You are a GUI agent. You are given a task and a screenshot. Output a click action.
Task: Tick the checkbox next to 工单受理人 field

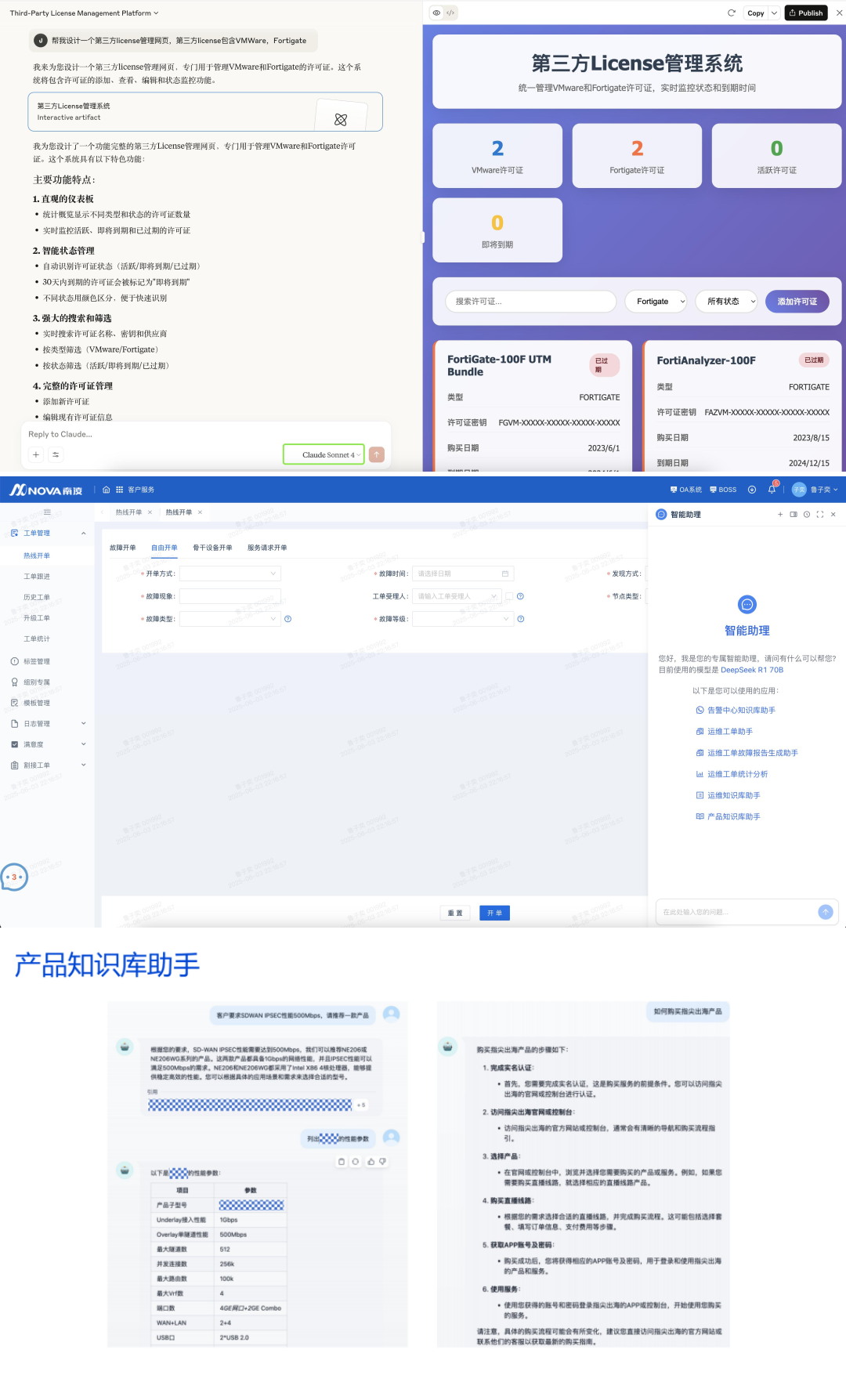[509, 596]
